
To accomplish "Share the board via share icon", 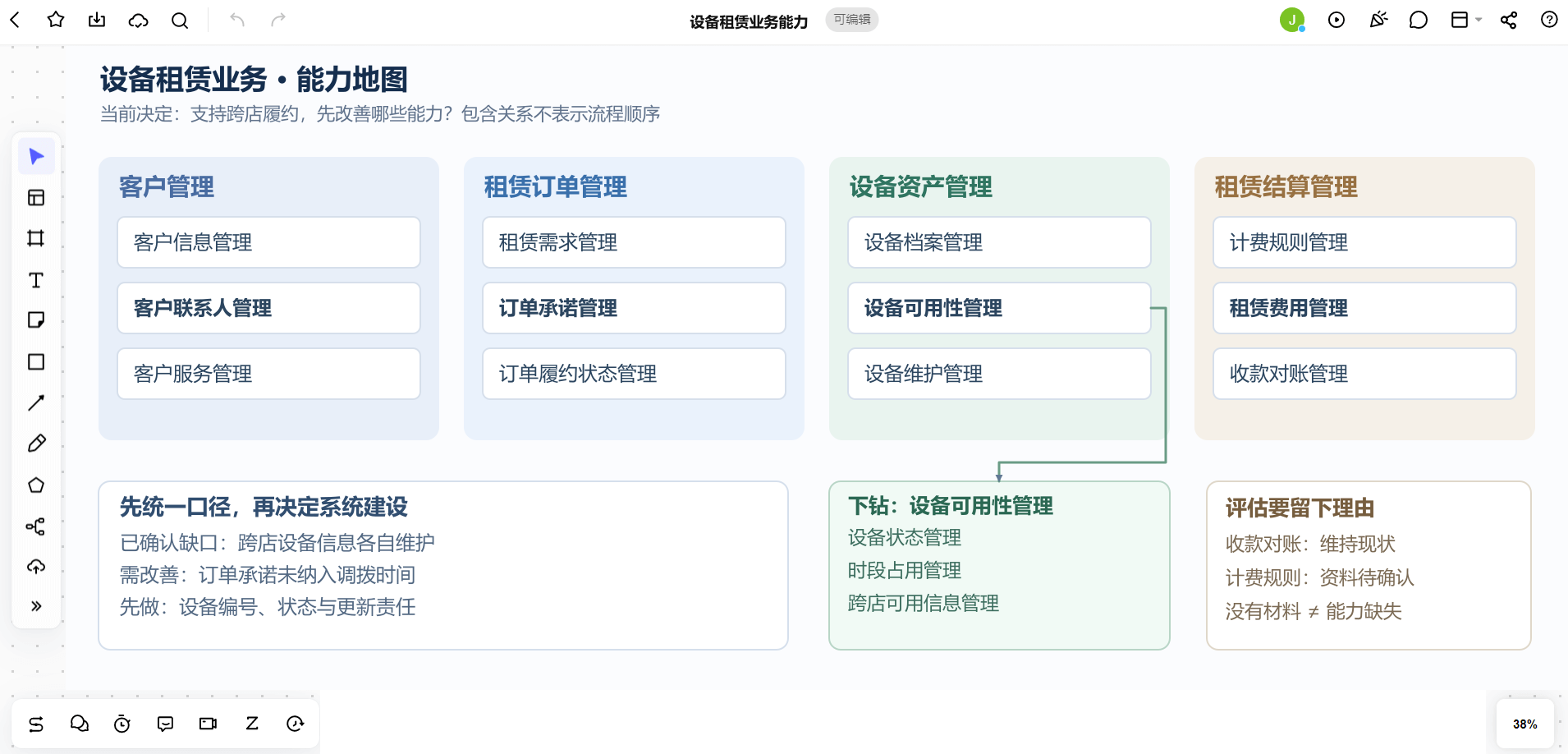I will 1509,20.
